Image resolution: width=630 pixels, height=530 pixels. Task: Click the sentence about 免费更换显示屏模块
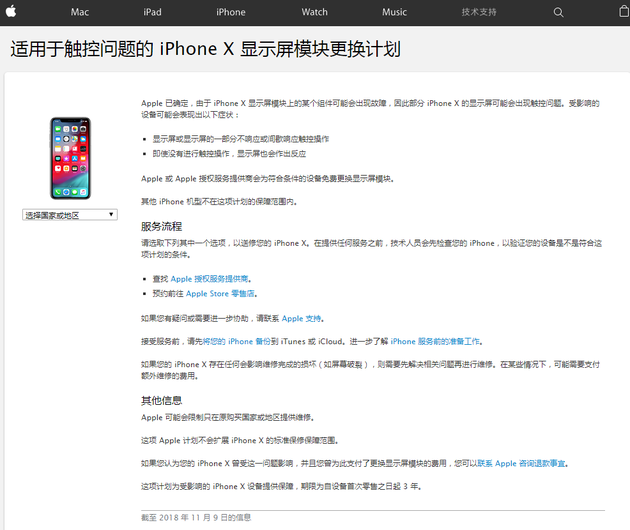point(267,179)
